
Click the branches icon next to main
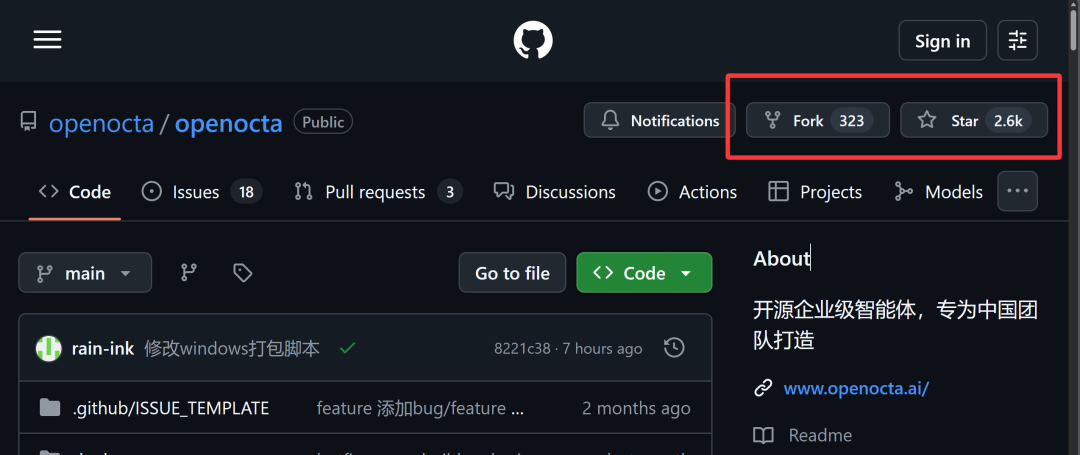tap(189, 273)
